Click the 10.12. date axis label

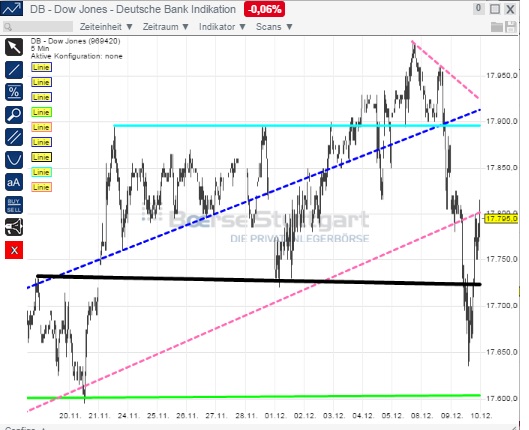point(481,415)
